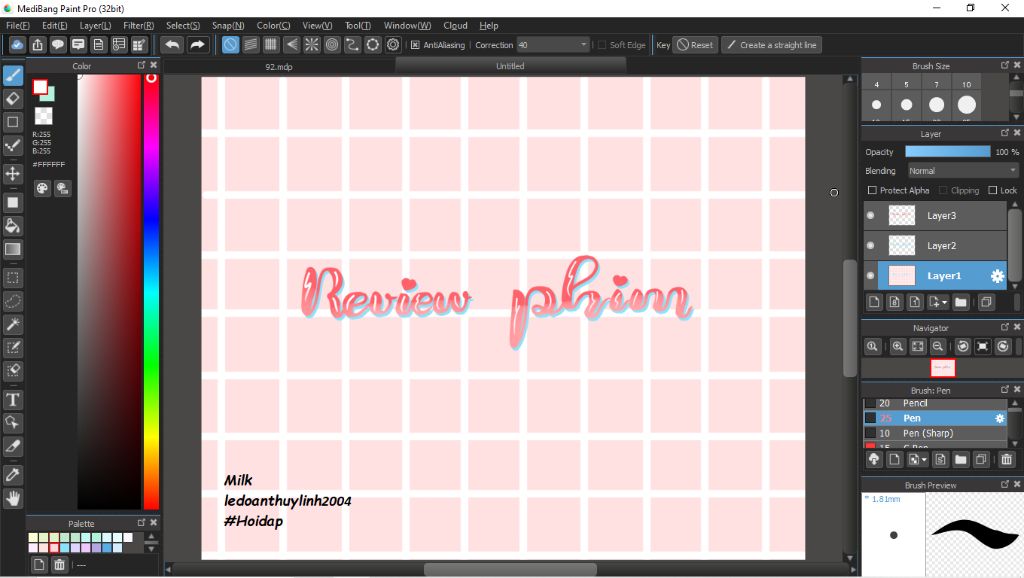Select the Select Eraser tool
Viewport: 1024px width, 578px height.
[x=12, y=371]
